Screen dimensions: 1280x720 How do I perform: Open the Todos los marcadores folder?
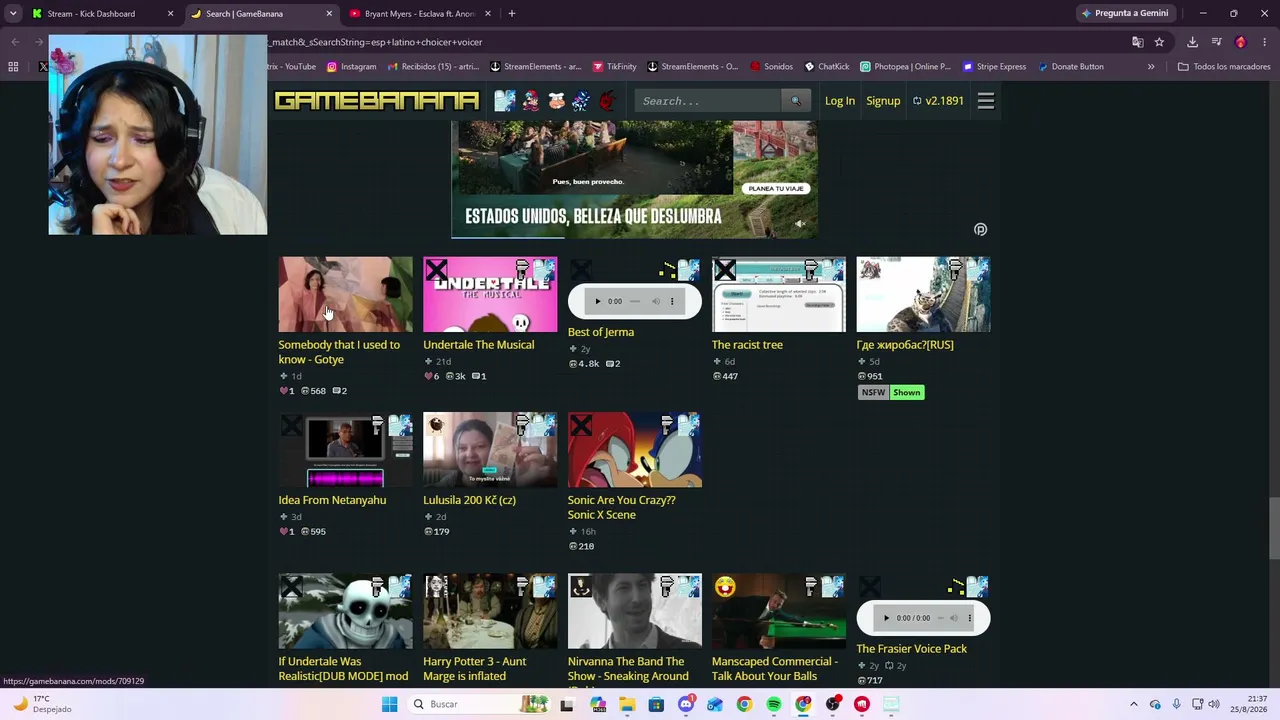pyautogui.click(x=1224, y=67)
